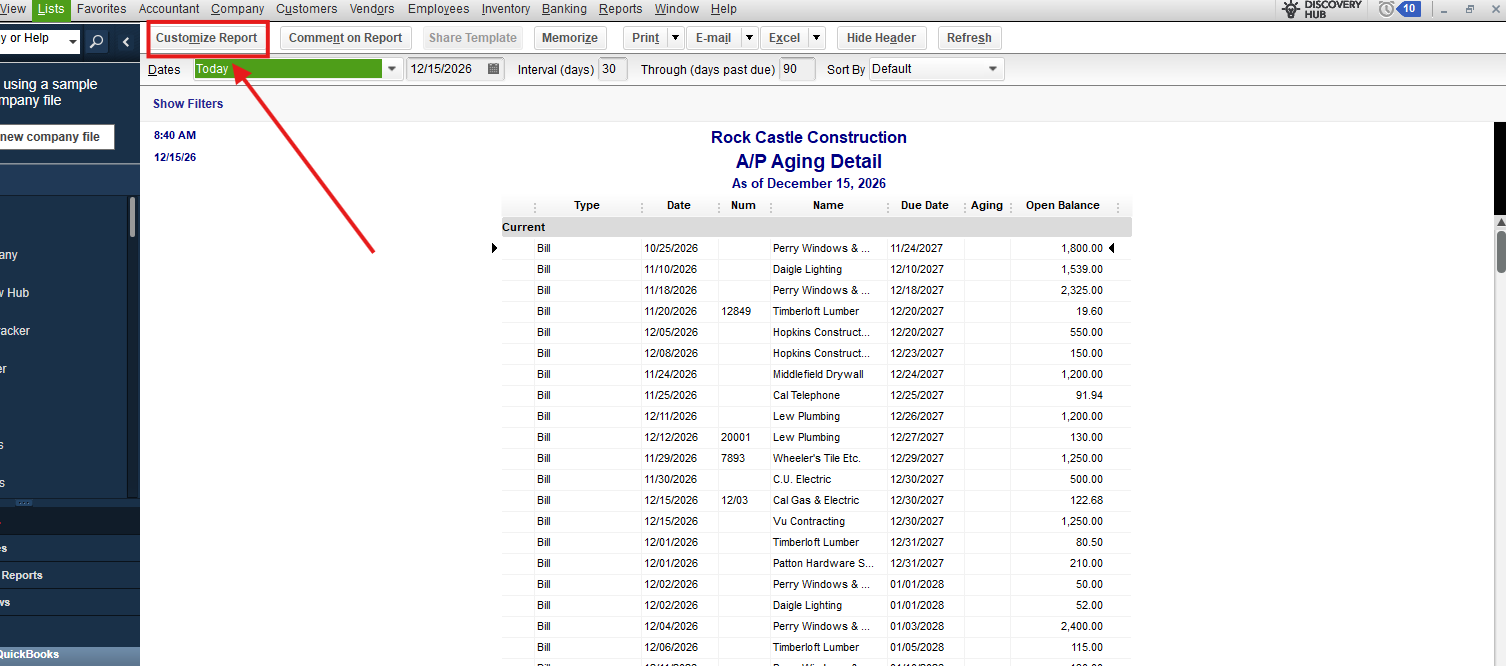Open reminders clock with badge 10
Viewport: 1506px width, 666px height.
click(1399, 9)
